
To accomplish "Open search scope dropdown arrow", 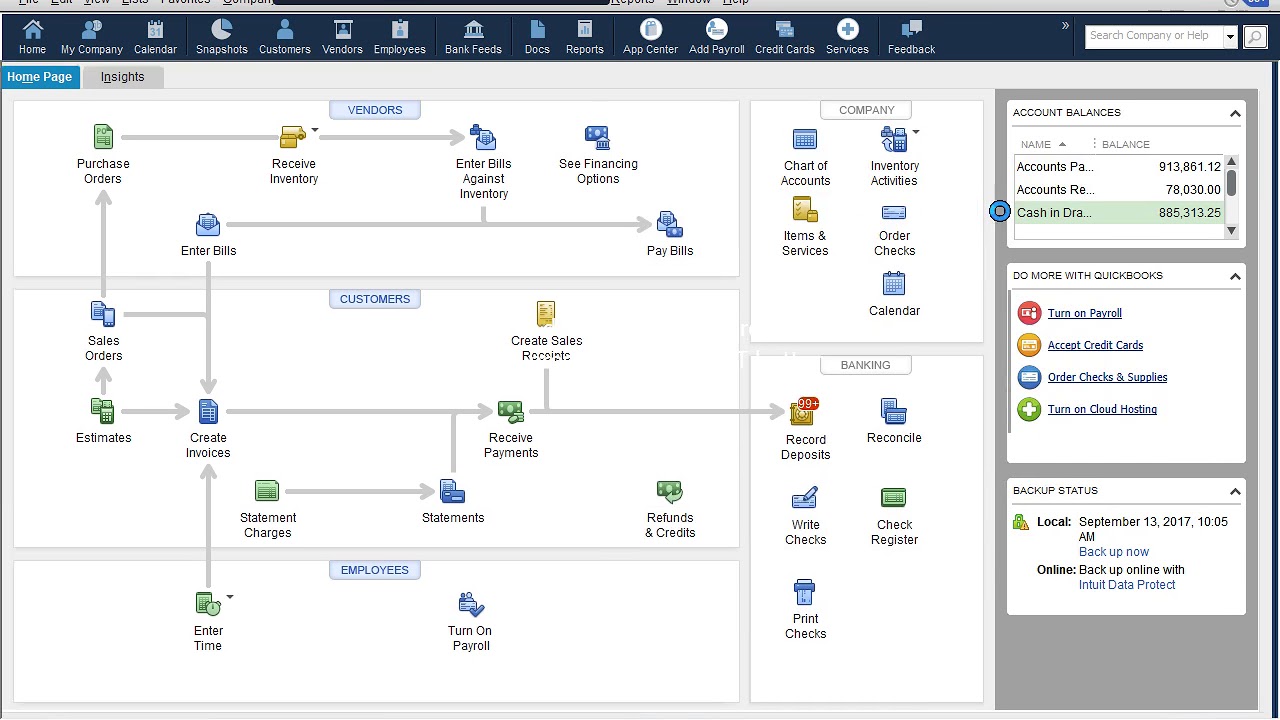I will (x=1230, y=37).
